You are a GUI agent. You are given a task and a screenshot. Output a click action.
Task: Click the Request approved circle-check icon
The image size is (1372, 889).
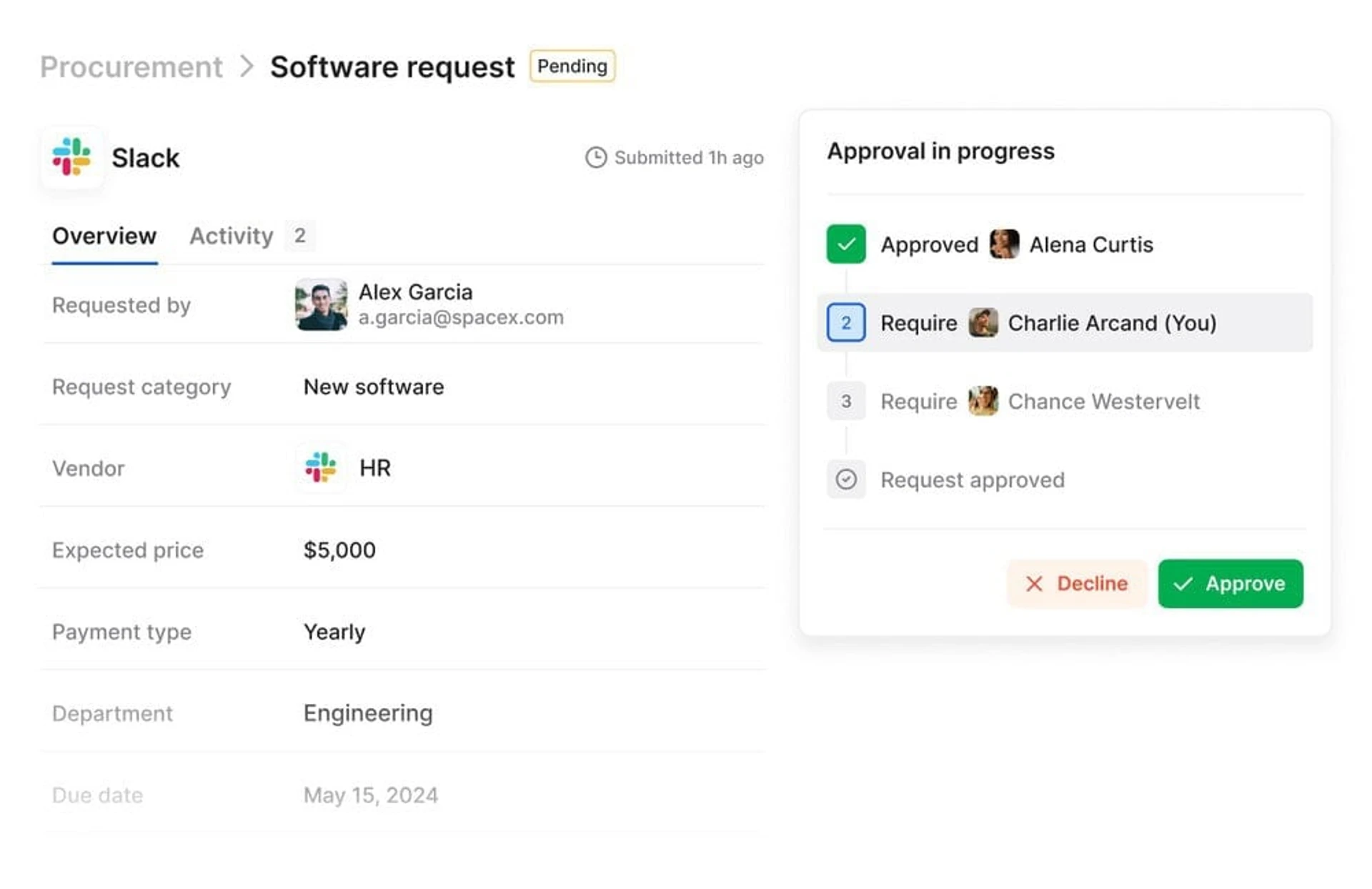point(846,479)
